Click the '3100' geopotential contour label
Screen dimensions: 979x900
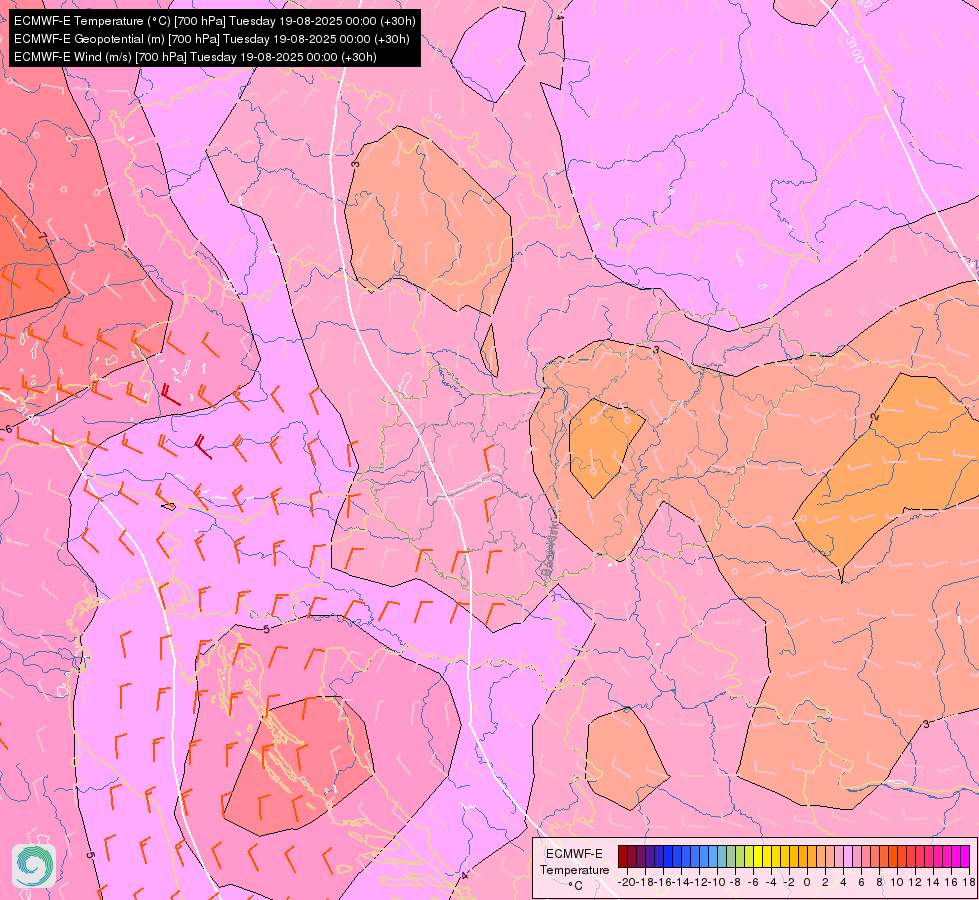[855, 50]
